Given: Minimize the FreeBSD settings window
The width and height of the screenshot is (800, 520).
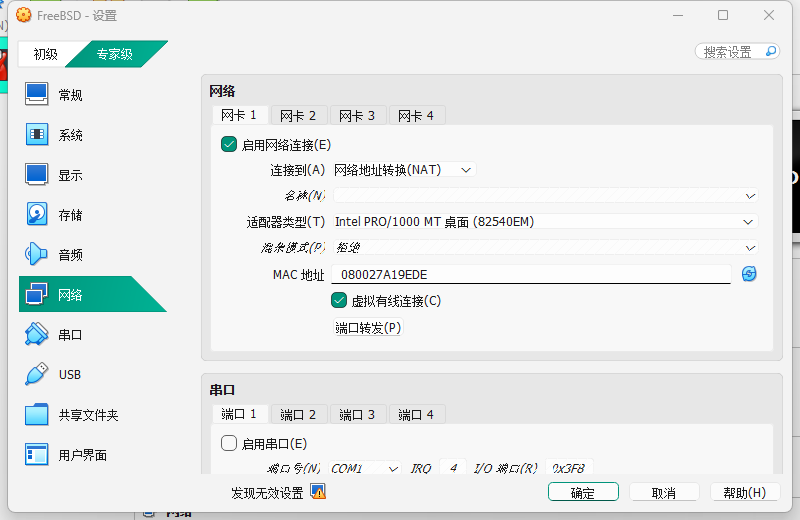Looking at the screenshot, I should click(x=678, y=15).
